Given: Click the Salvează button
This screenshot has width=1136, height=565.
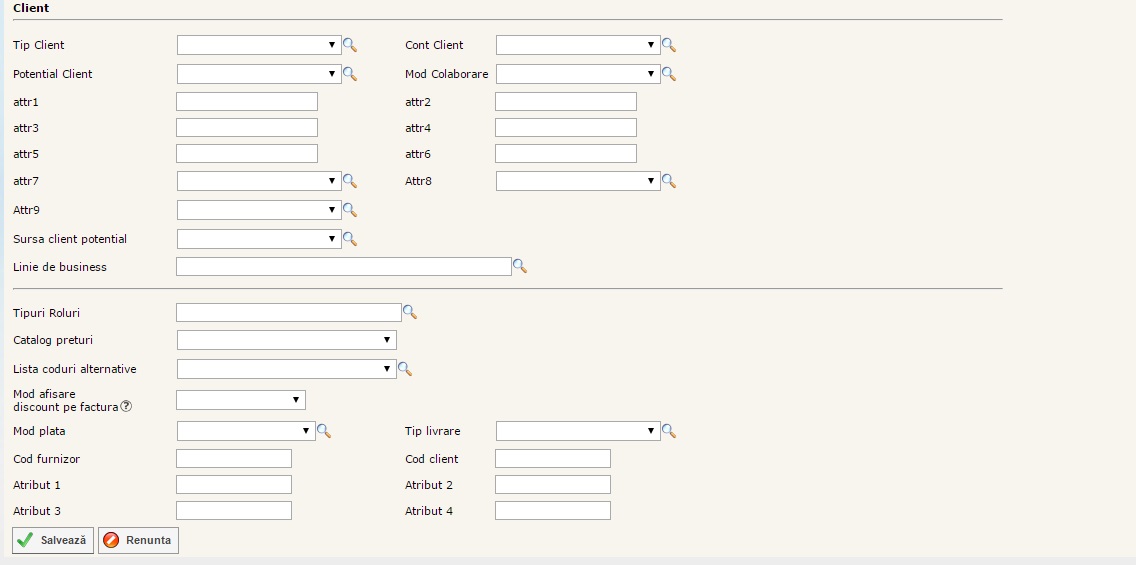Looking at the screenshot, I should (53, 540).
